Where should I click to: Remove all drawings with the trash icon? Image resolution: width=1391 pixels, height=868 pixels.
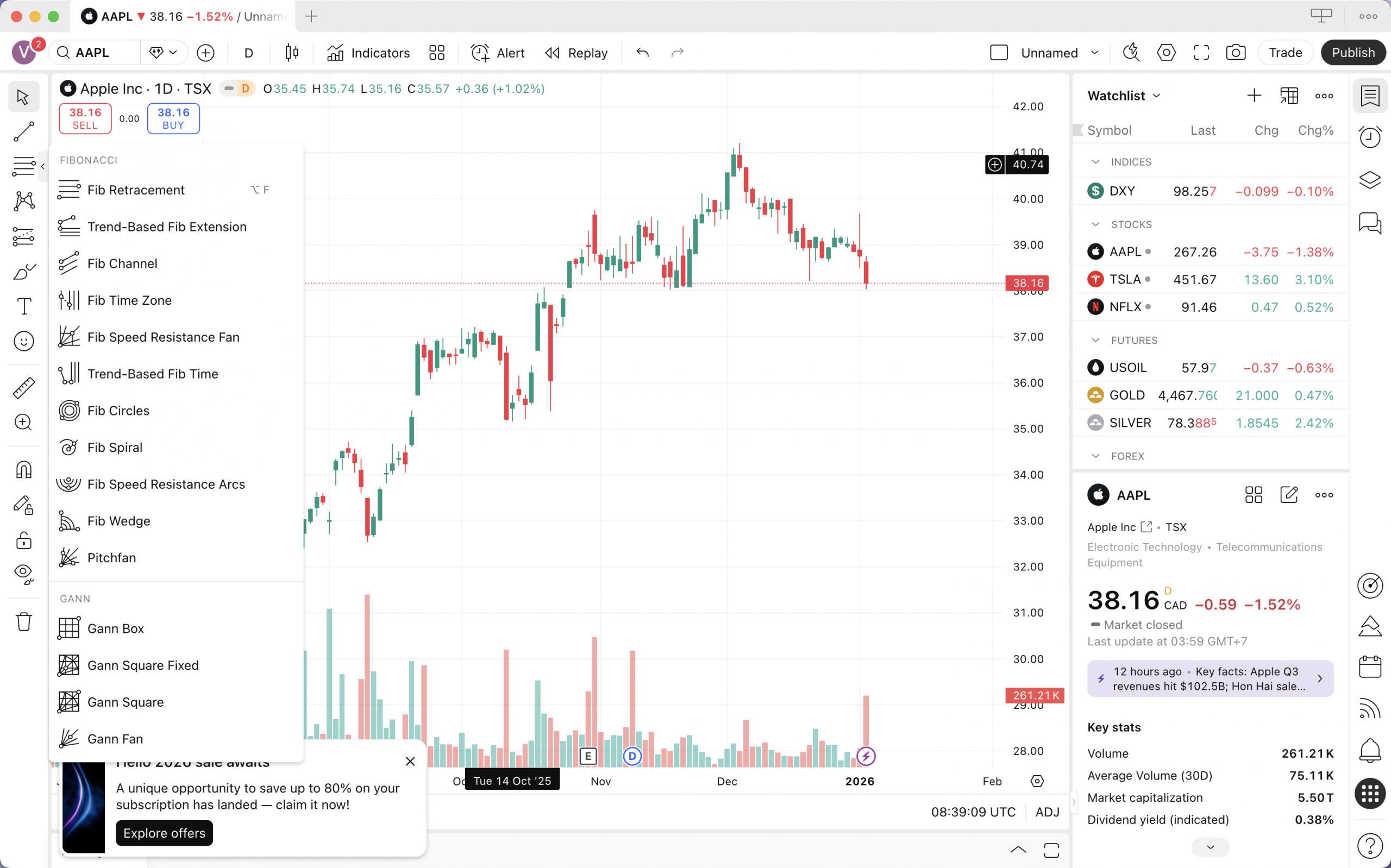point(23,621)
